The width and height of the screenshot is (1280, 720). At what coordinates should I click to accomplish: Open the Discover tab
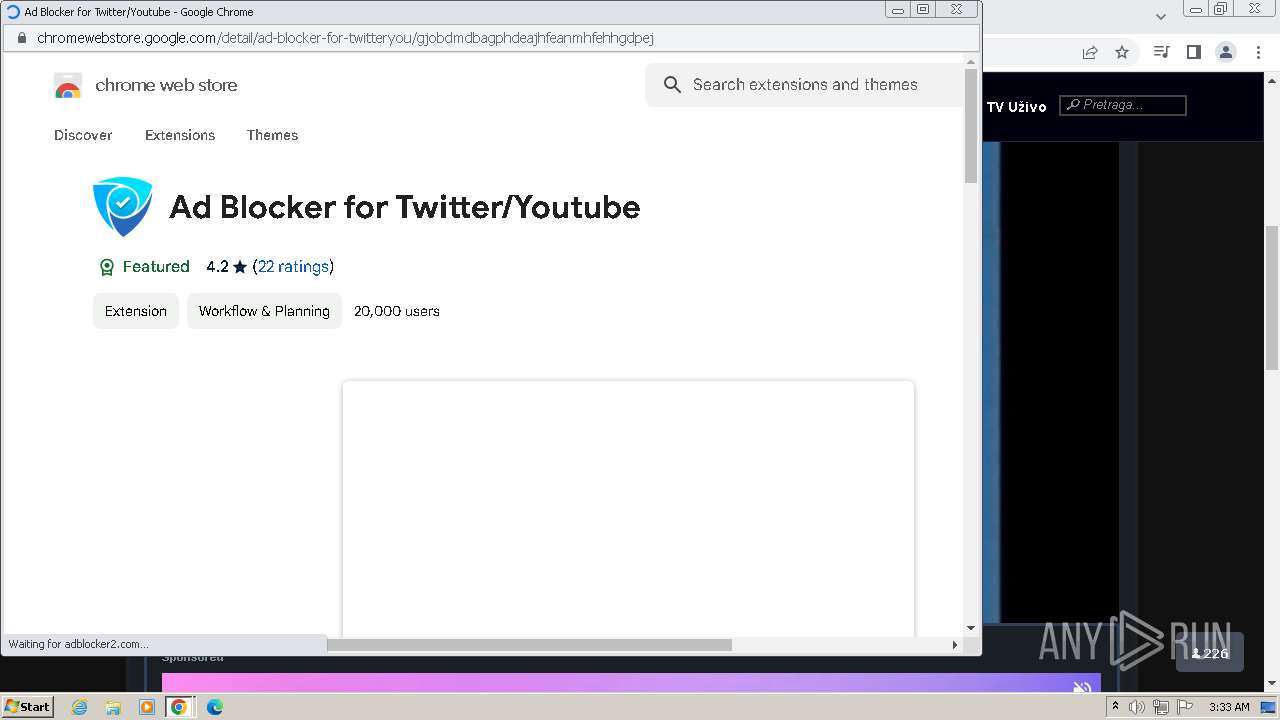click(83, 135)
